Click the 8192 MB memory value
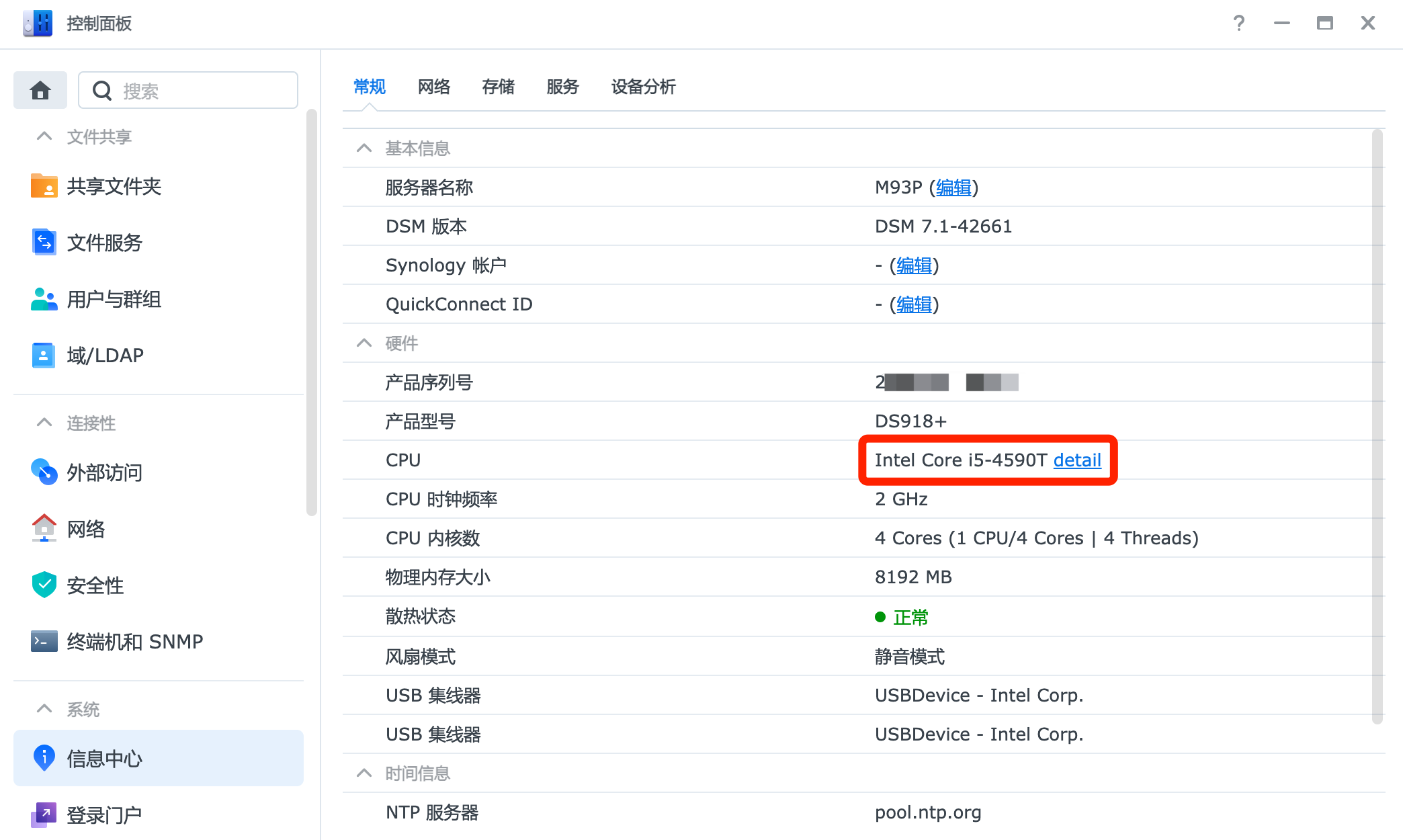The image size is (1403, 840). click(913, 577)
